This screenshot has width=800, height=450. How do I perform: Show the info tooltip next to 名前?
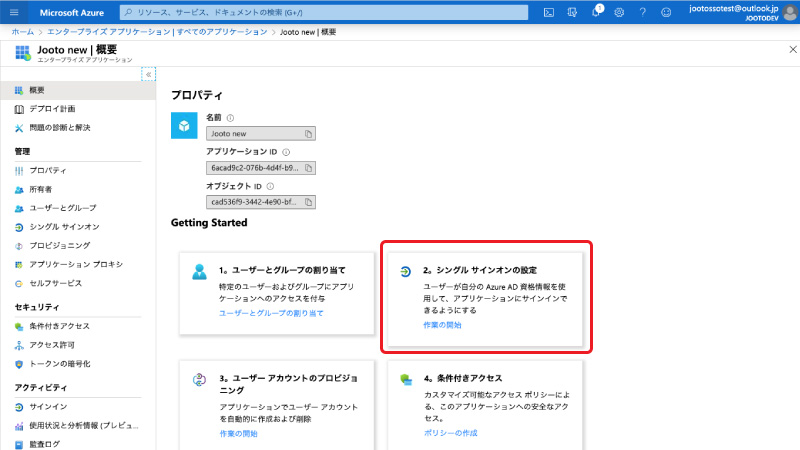click(x=230, y=118)
